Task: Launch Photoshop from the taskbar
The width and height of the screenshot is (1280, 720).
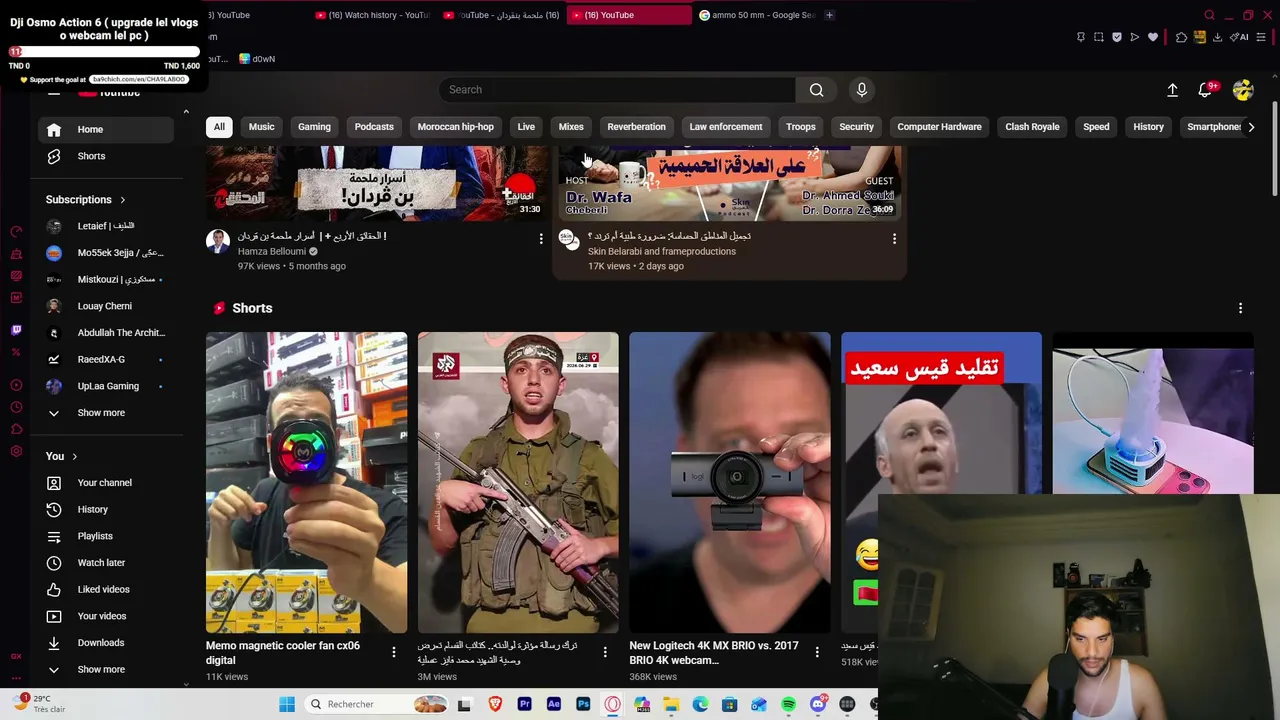Action: pyautogui.click(x=583, y=704)
